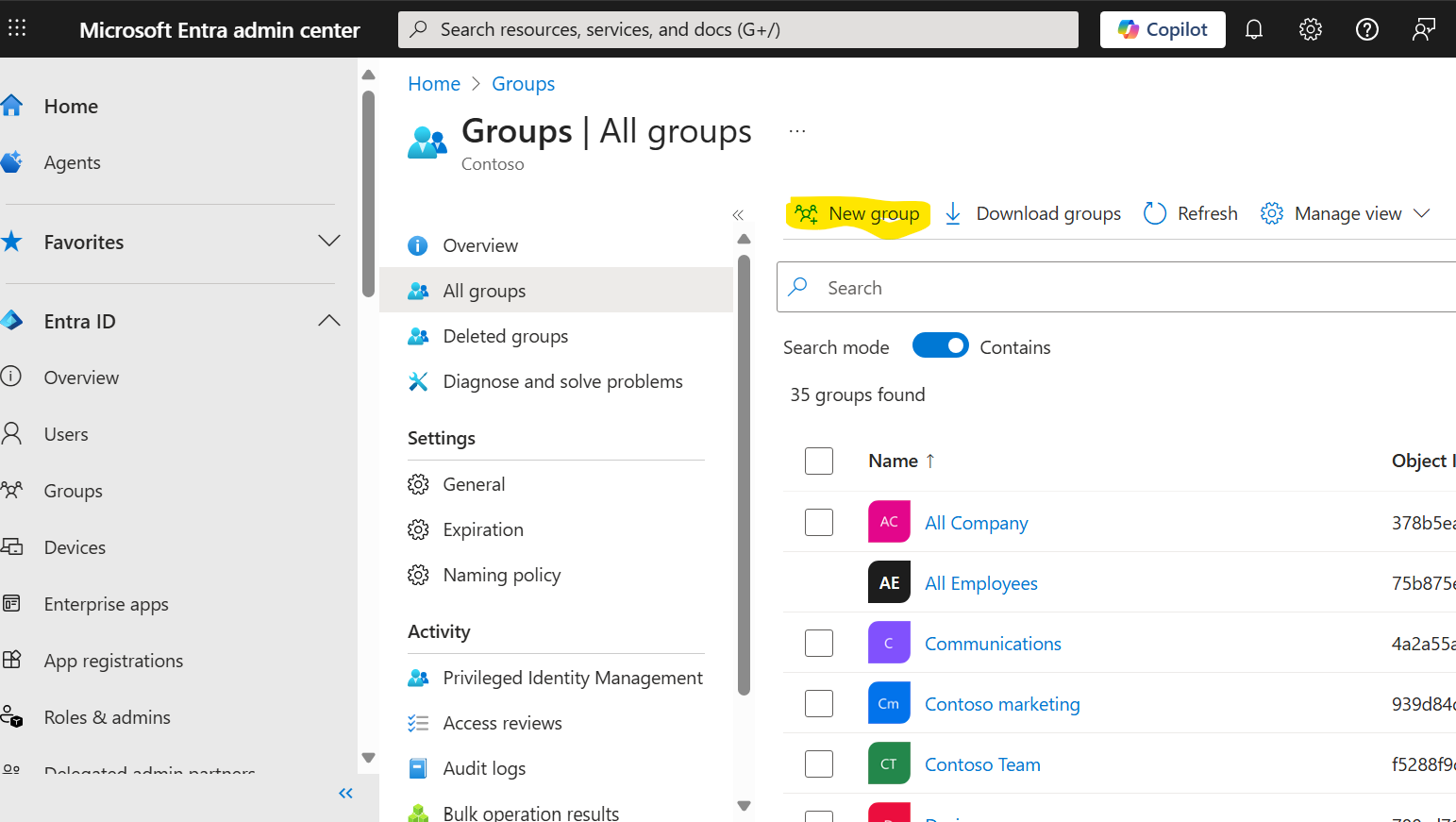Open the app launcher waffle icon

click(x=17, y=28)
